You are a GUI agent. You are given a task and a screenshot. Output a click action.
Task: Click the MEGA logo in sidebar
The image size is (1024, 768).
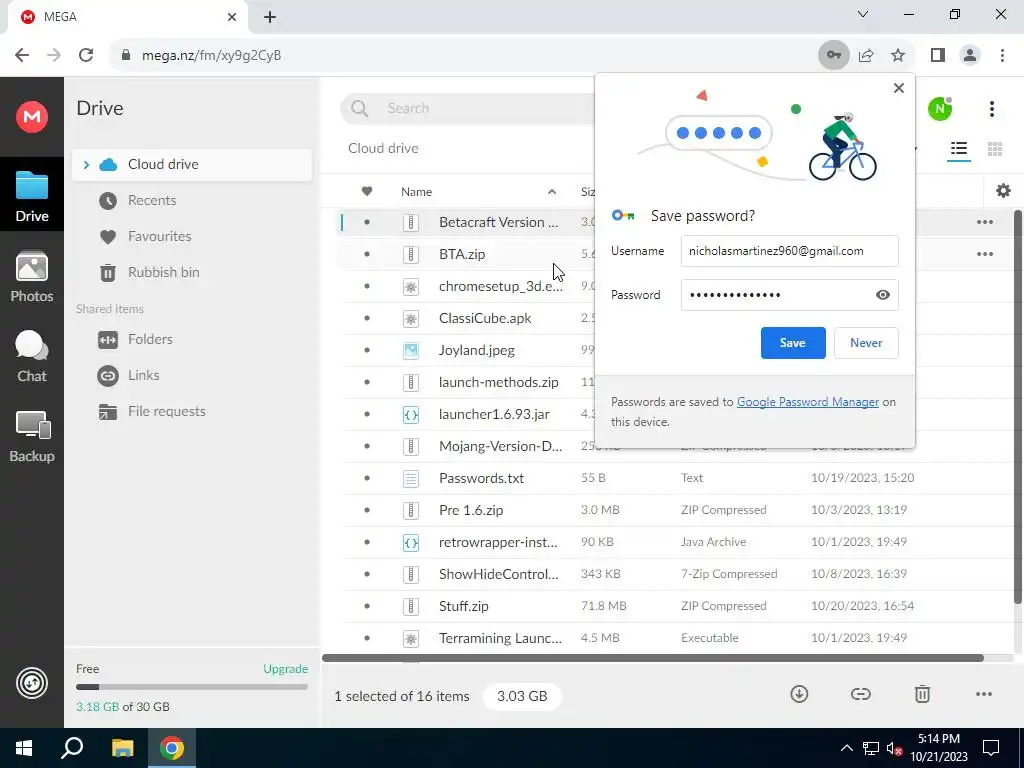[31, 117]
